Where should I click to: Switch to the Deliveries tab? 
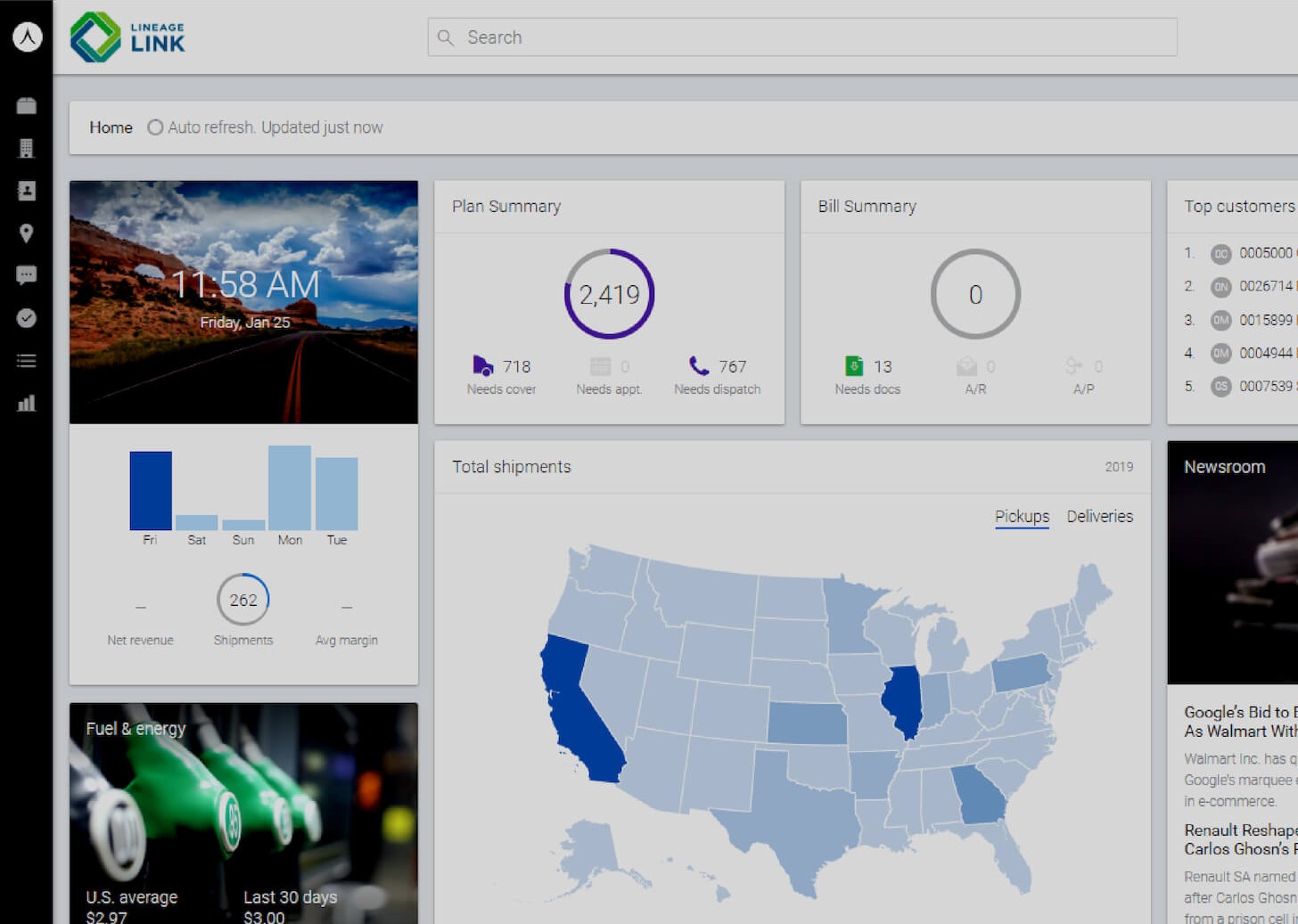(x=1099, y=517)
